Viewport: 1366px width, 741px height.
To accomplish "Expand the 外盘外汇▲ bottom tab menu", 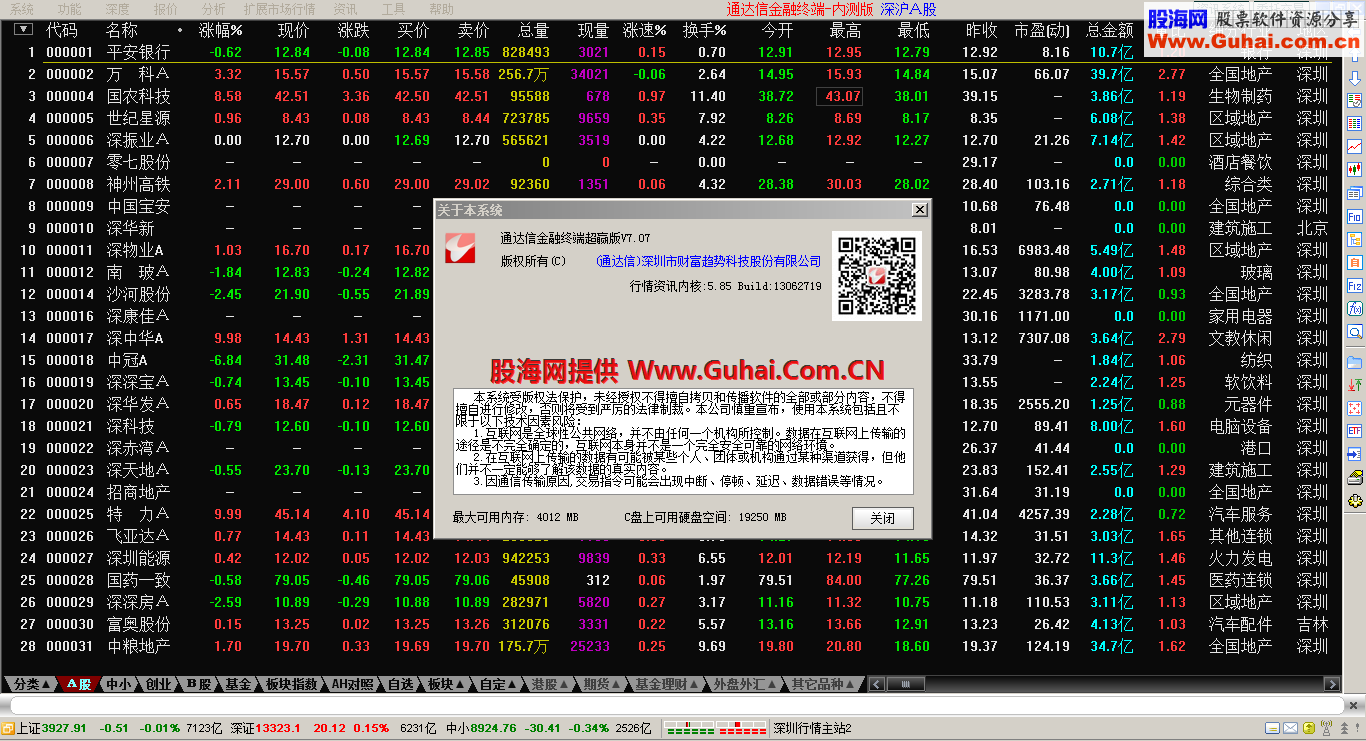I will pos(744,684).
